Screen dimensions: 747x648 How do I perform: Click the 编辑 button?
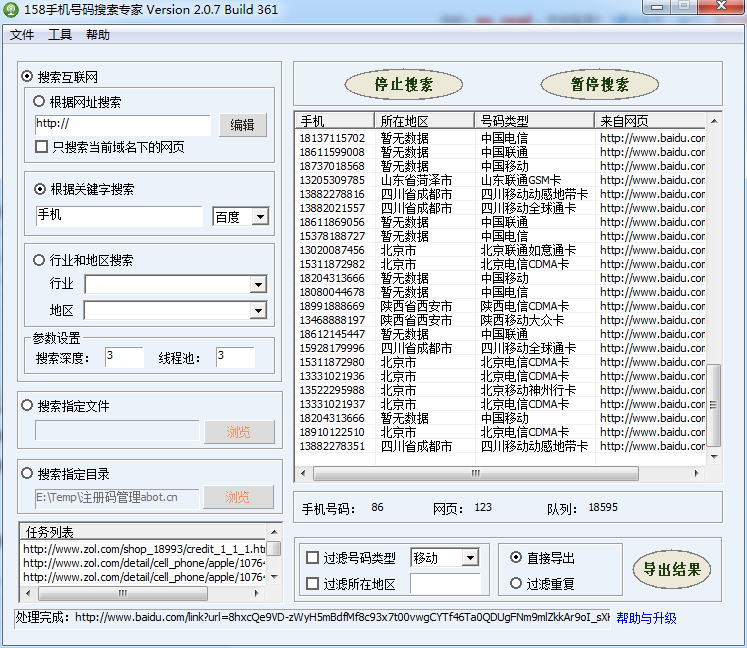coord(242,125)
